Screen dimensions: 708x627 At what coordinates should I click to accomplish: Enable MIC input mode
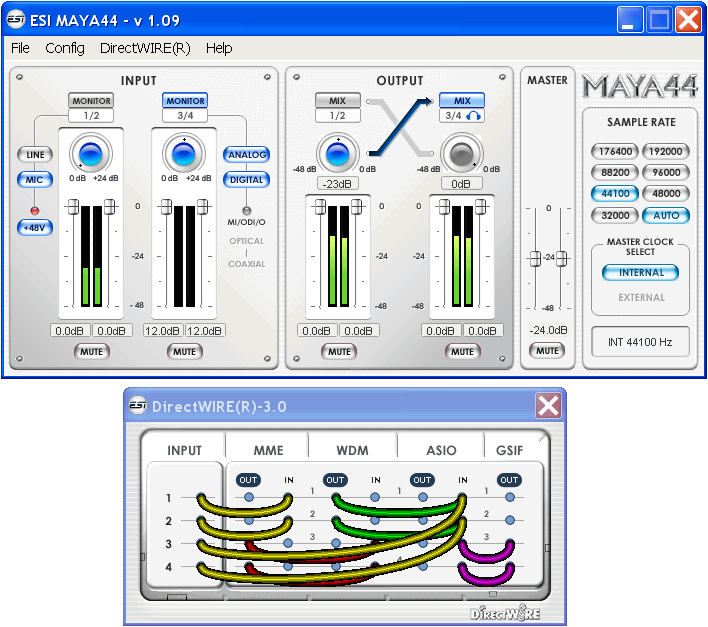coord(35,180)
